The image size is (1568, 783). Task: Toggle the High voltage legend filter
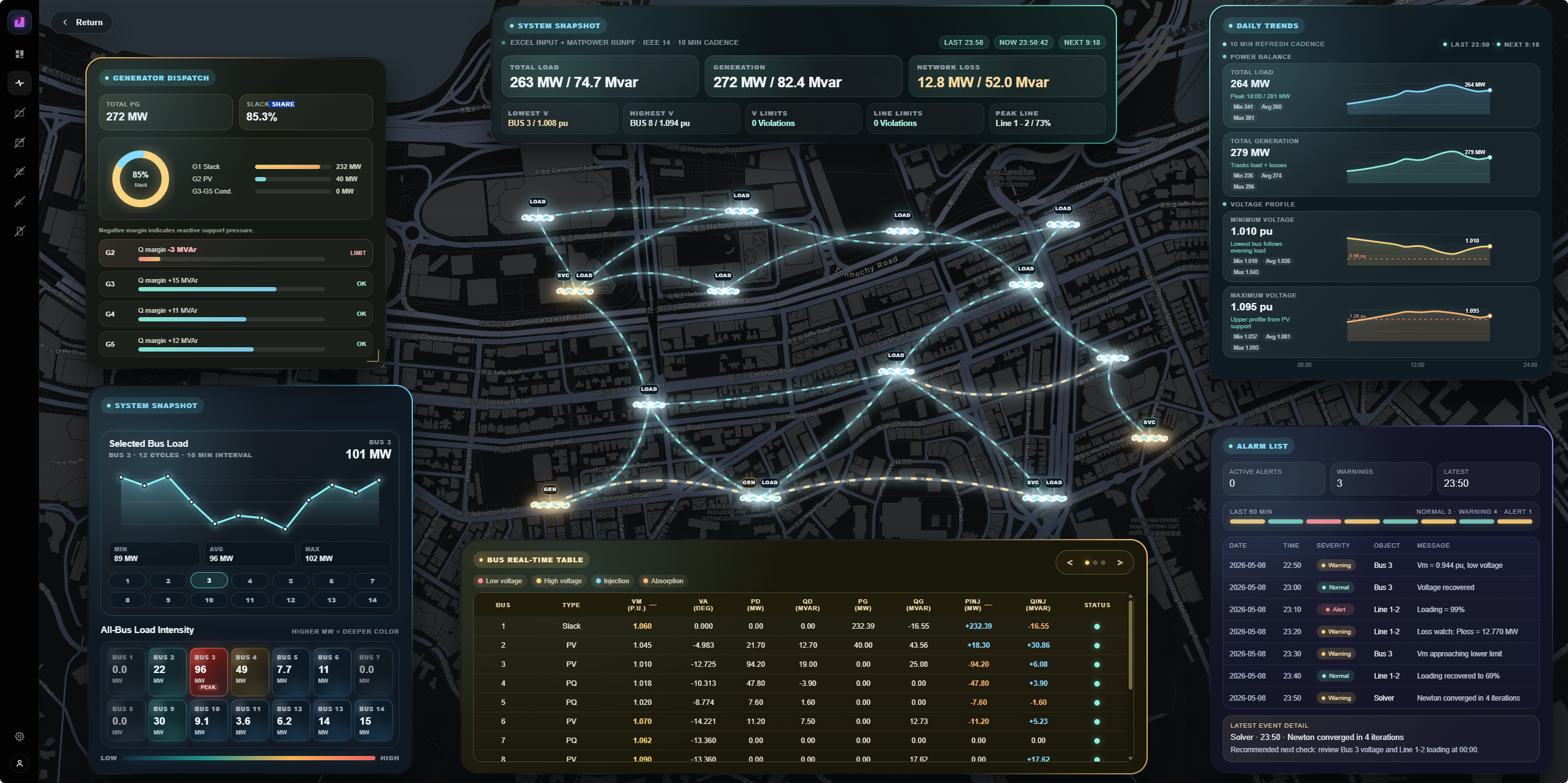(559, 581)
